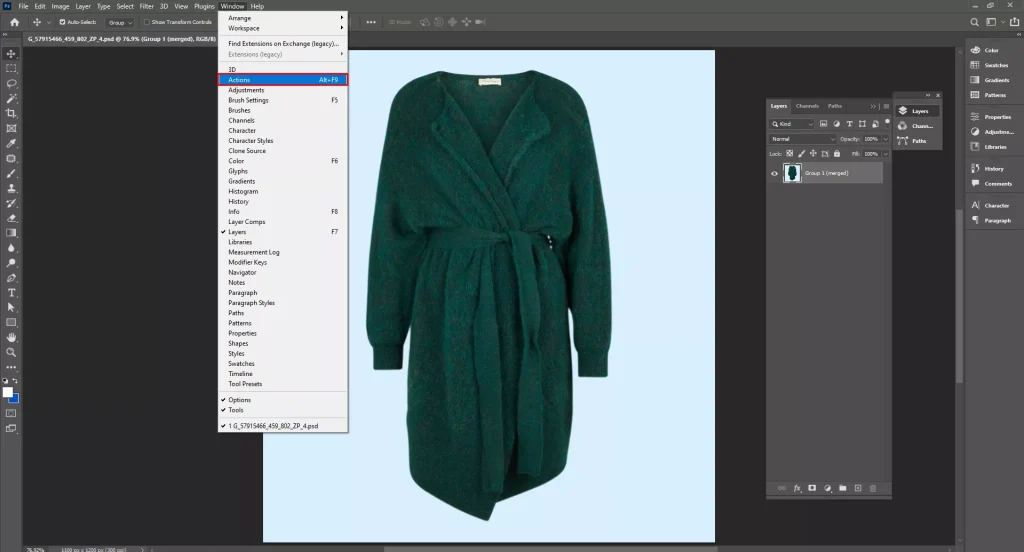Open the History panel icon
The height and width of the screenshot is (552, 1024).
click(x=976, y=168)
